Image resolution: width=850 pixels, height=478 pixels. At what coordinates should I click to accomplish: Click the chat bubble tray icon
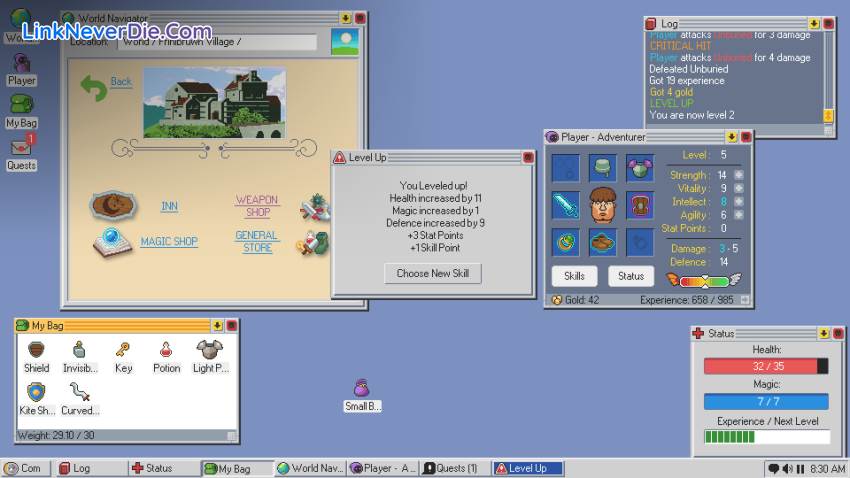(x=773, y=468)
